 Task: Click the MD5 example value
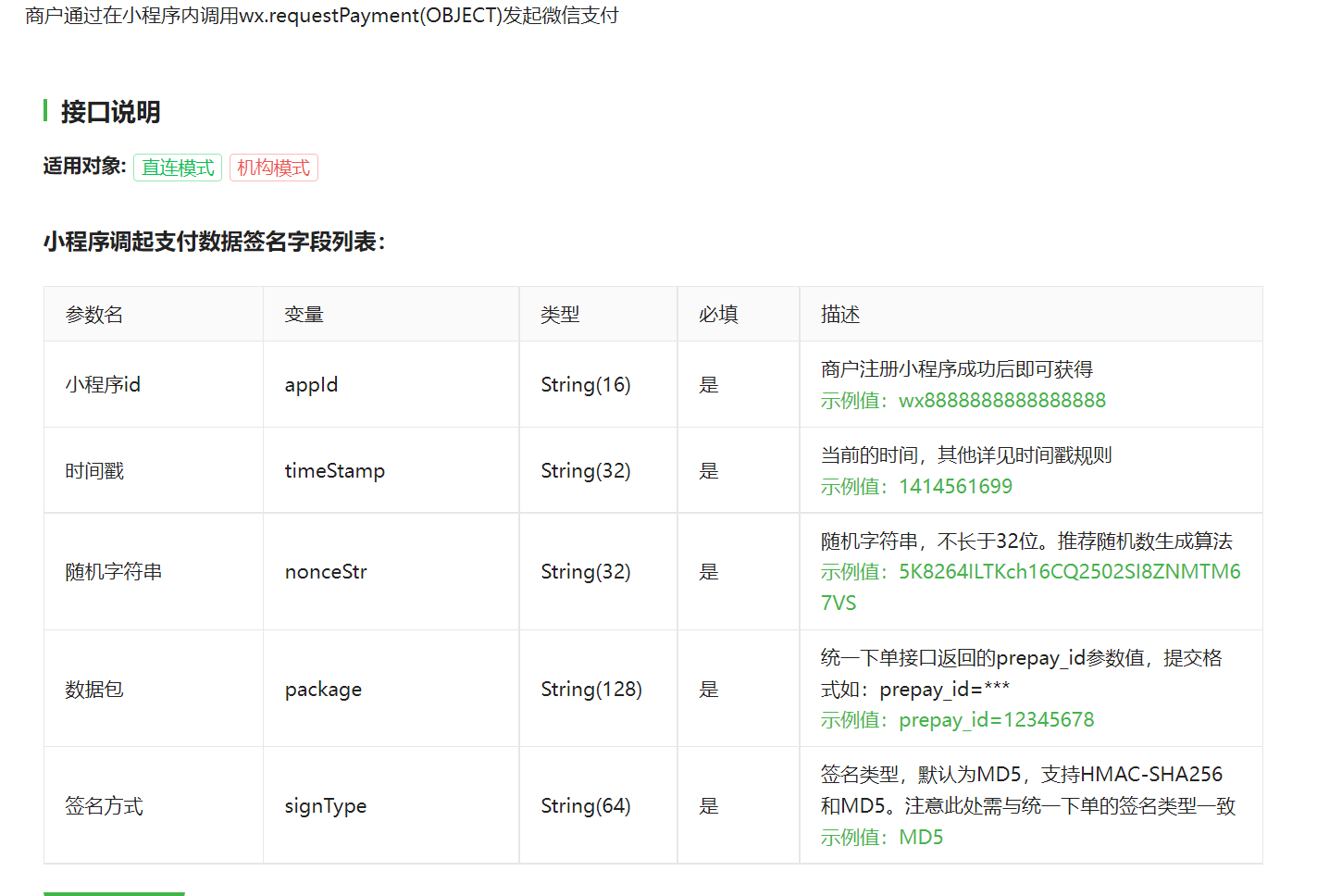coord(921,836)
